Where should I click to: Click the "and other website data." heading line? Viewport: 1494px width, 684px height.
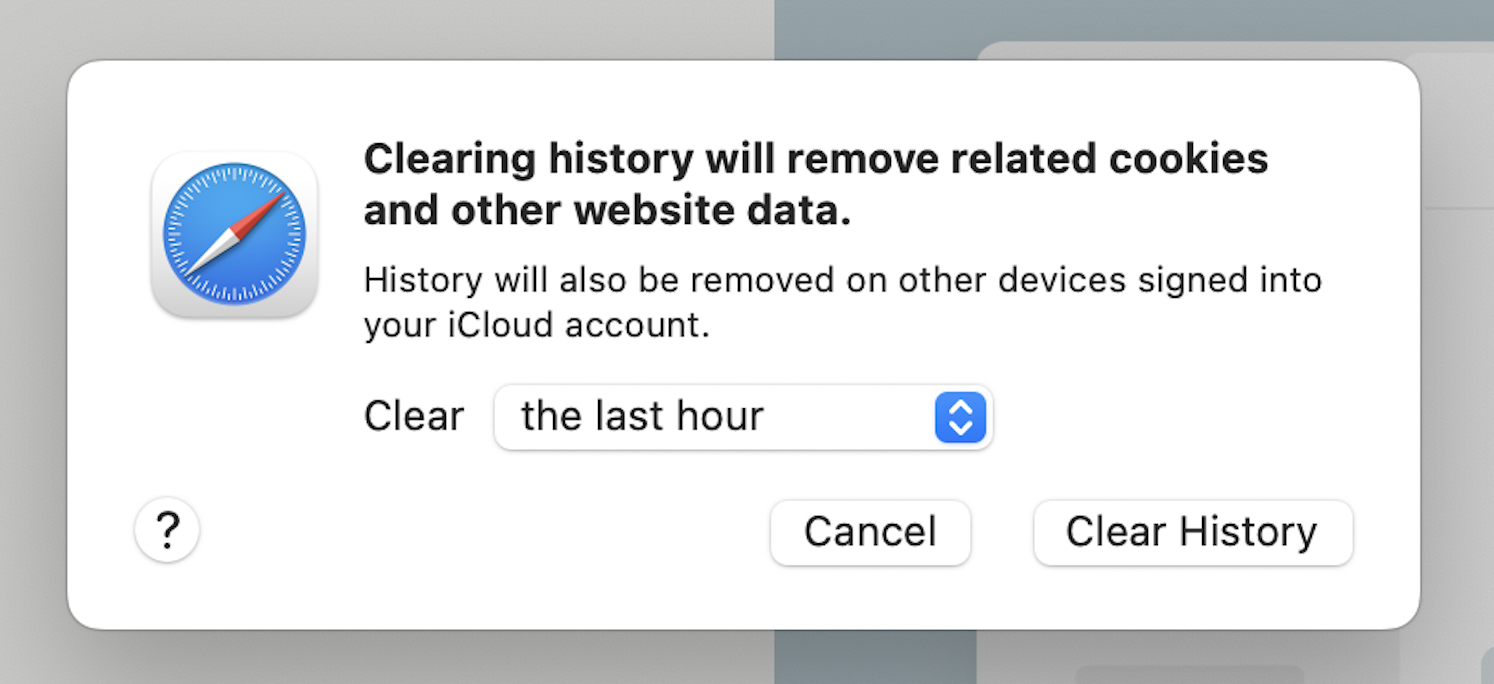click(607, 211)
